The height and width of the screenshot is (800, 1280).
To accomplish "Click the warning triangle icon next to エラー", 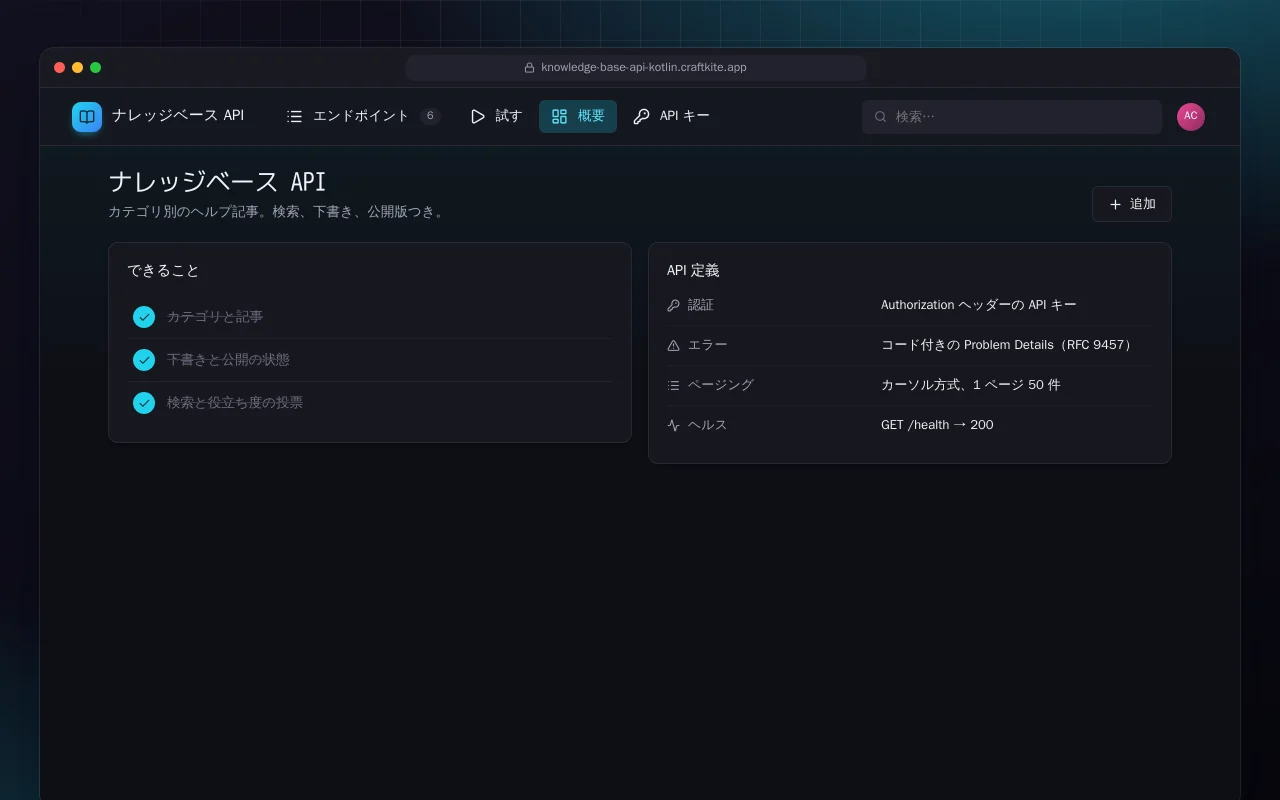I will [x=673, y=345].
